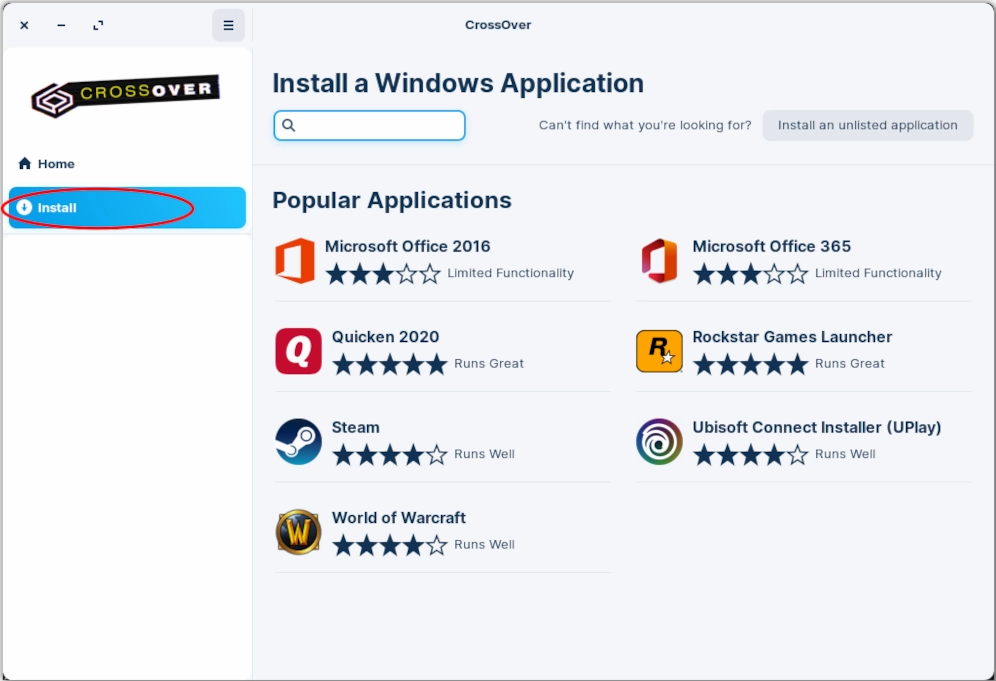Image resolution: width=996 pixels, height=681 pixels.
Task: Click the Install download arrow icon
Action: coord(24,207)
